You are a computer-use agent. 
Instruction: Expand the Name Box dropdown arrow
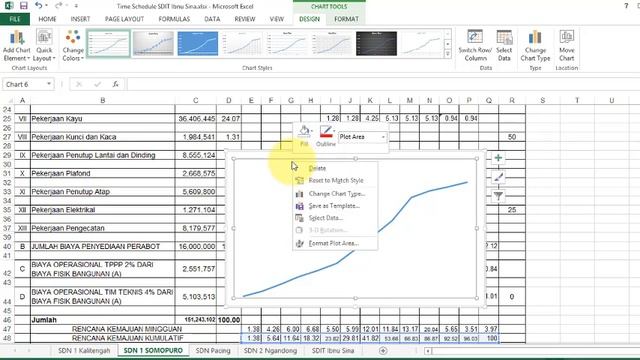49,84
